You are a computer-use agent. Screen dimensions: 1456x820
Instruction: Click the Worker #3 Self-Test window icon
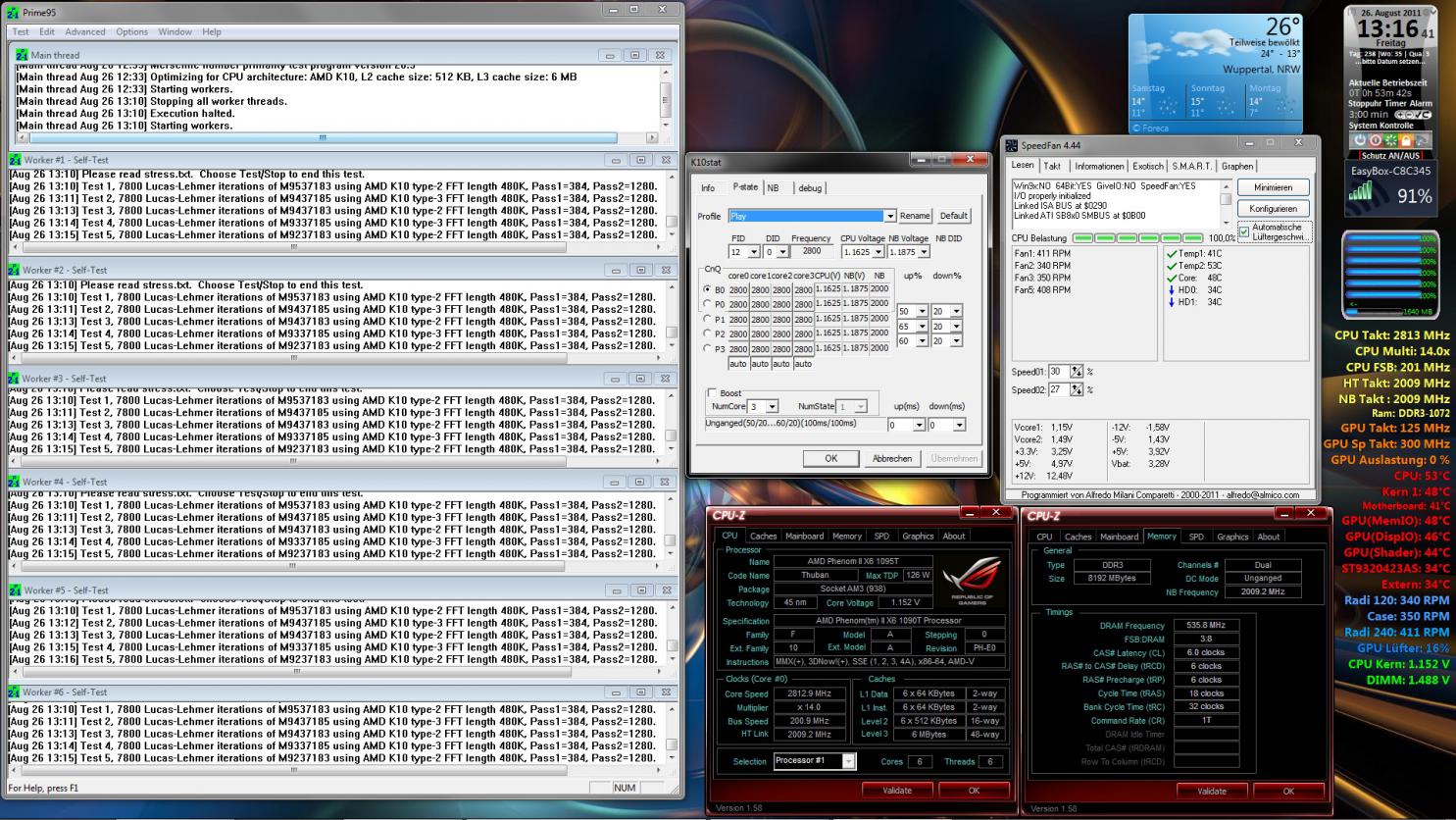pos(14,379)
